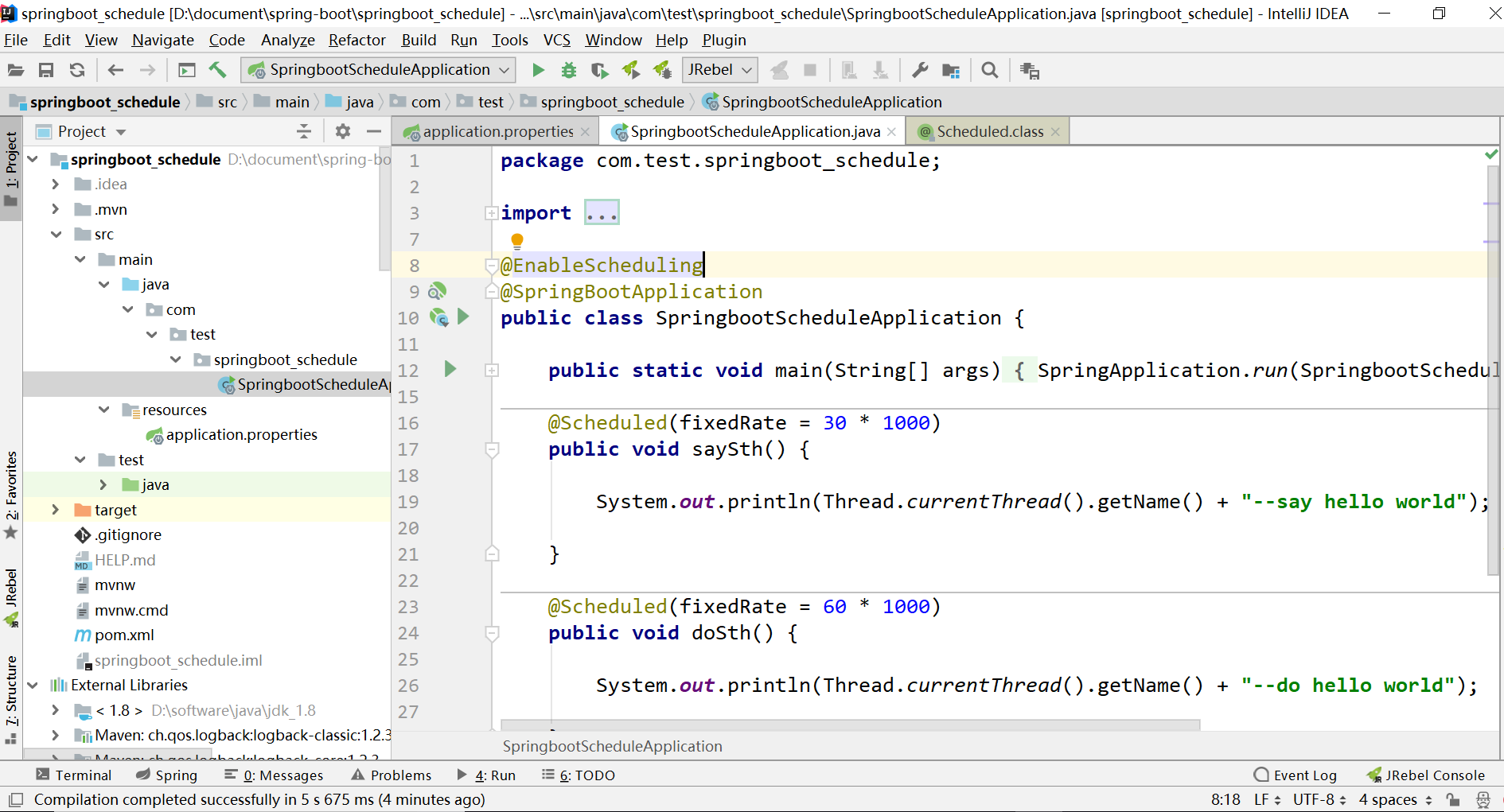Screen dimensions: 1504x812
Task: Open the run configuration dropdown SpringbootScheduleApplication
Action: [378, 70]
